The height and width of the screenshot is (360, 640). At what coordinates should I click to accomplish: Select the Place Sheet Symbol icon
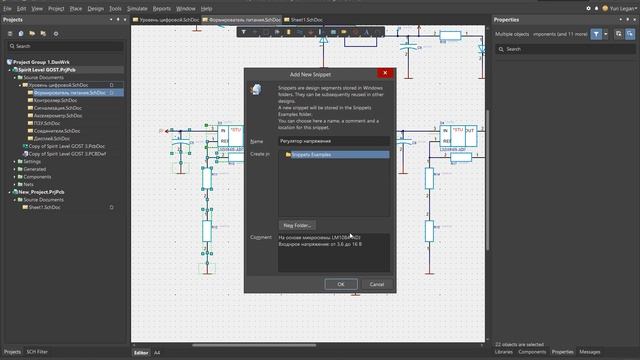pyautogui.click(x=333, y=32)
